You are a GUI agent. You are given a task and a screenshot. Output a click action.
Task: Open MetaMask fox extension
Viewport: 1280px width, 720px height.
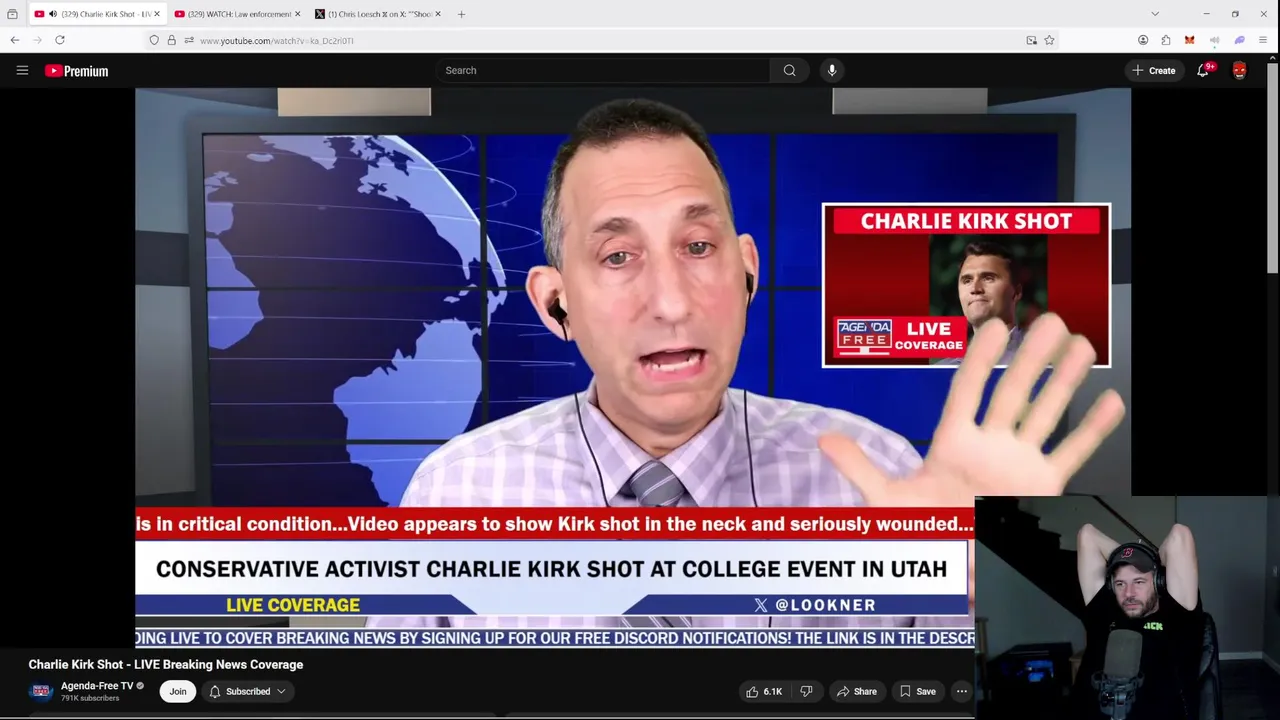[x=1189, y=40]
